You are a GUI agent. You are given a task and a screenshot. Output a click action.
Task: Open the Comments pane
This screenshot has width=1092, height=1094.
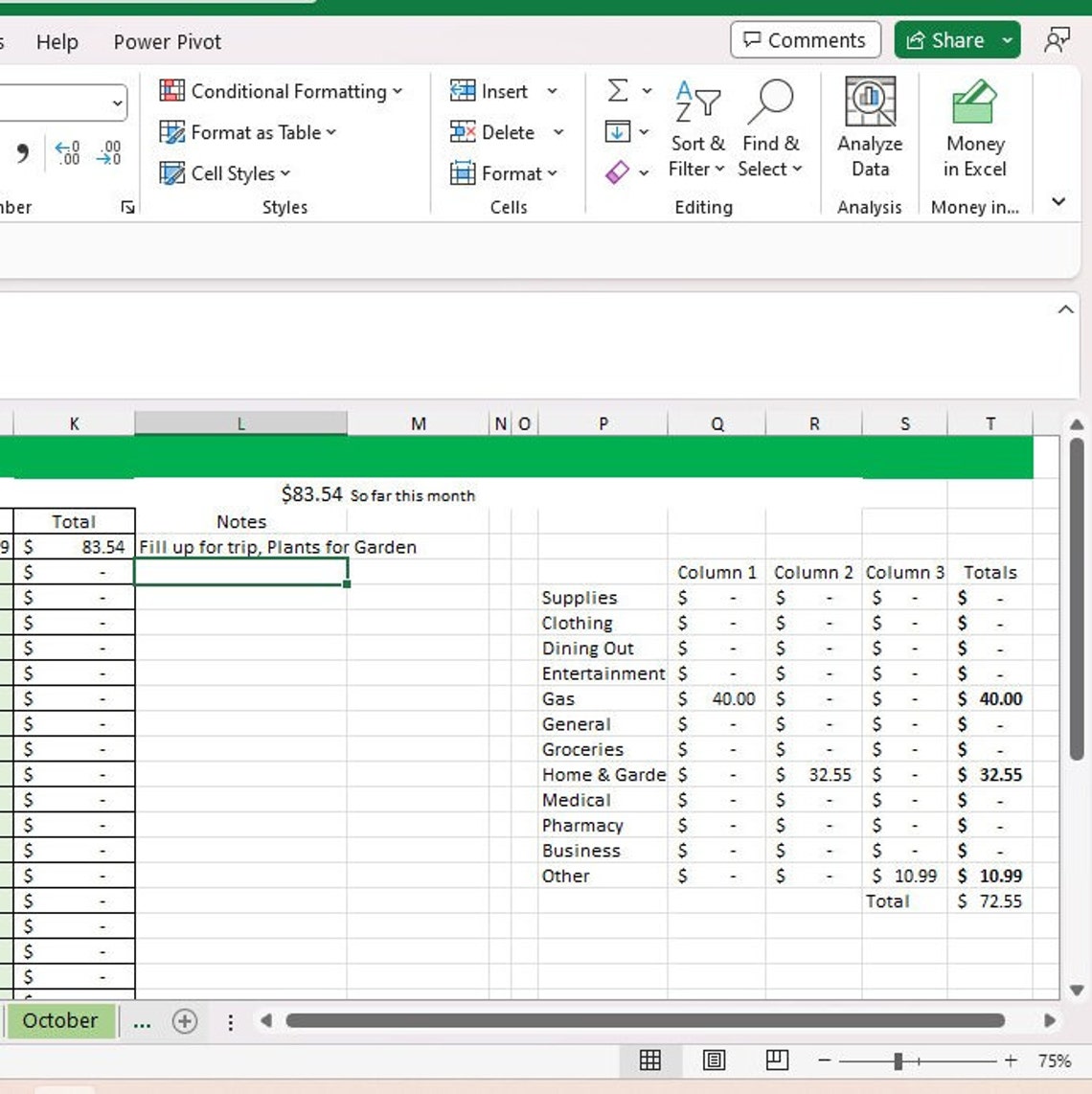[805, 40]
